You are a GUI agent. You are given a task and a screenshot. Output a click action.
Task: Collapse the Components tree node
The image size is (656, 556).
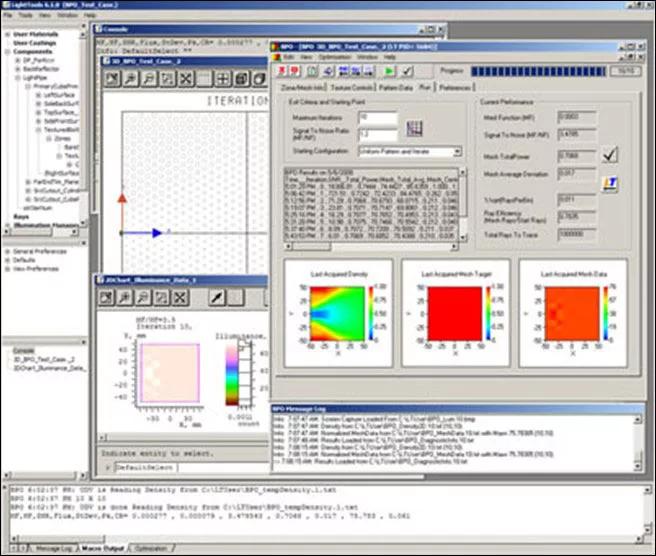tap(7, 51)
